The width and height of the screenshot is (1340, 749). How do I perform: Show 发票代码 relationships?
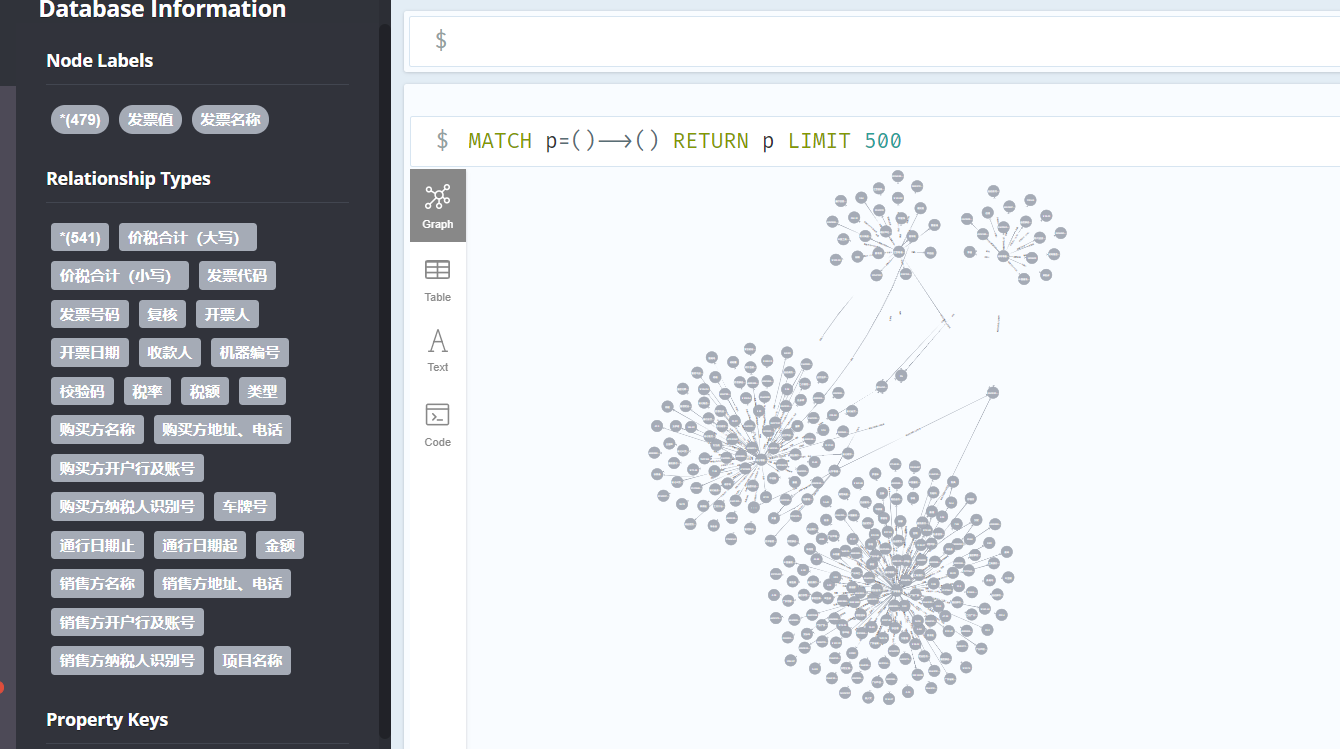pos(237,275)
